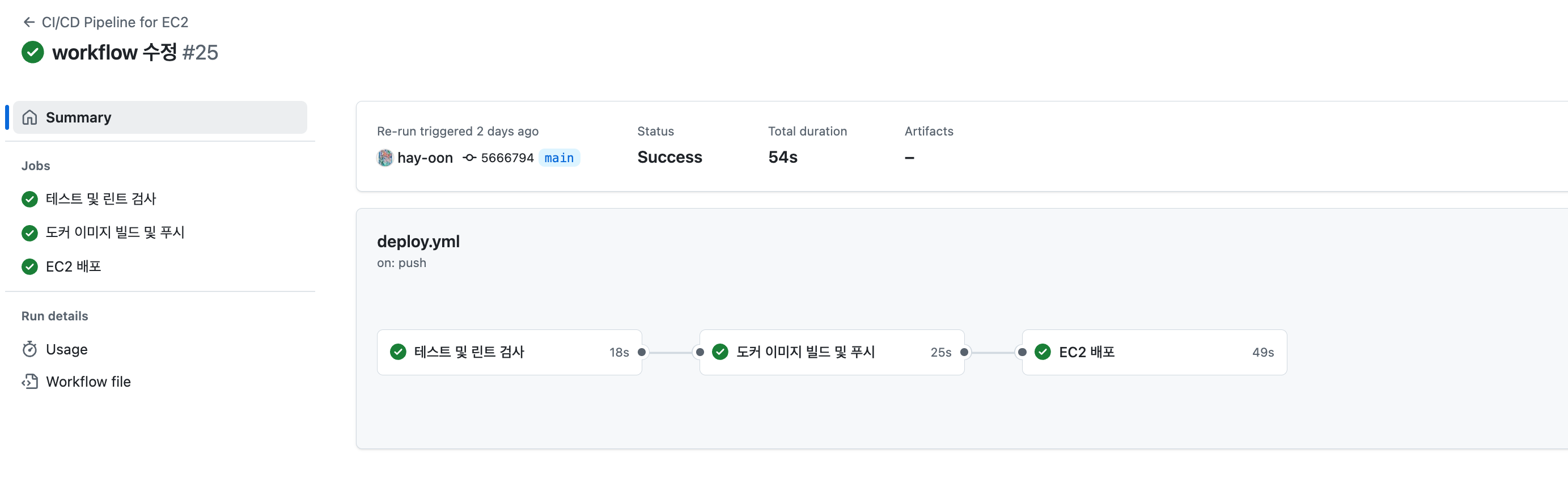1568x491 pixels.
Task: Click the Summary home icon
Action: click(28, 117)
